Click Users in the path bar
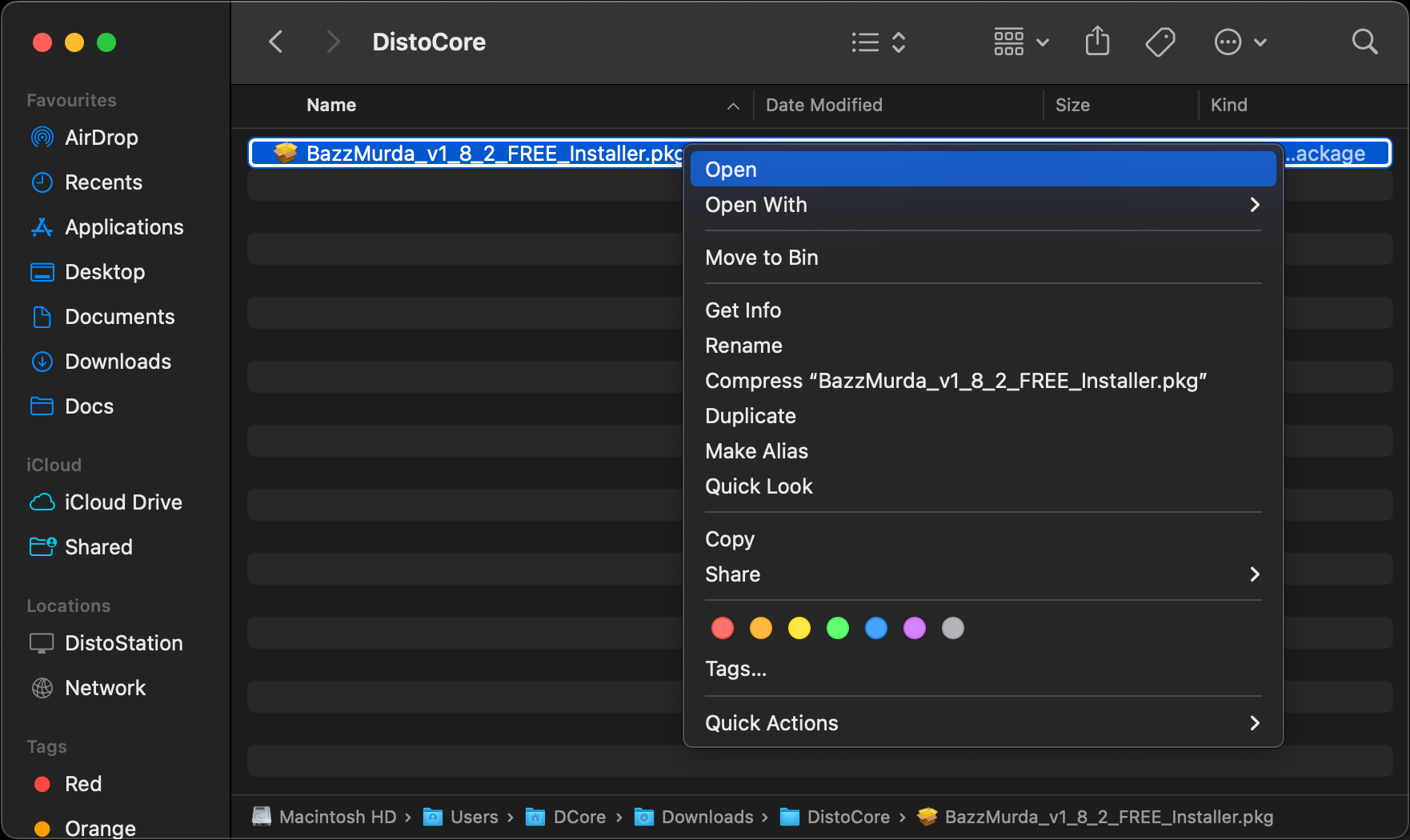 461,817
